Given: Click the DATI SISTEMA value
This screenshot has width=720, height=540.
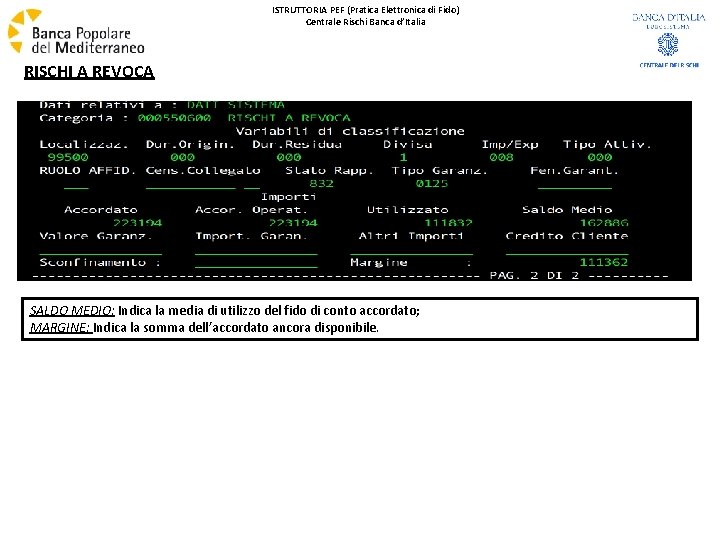Looking at the screenshot, I should click(x=236, y=105).
